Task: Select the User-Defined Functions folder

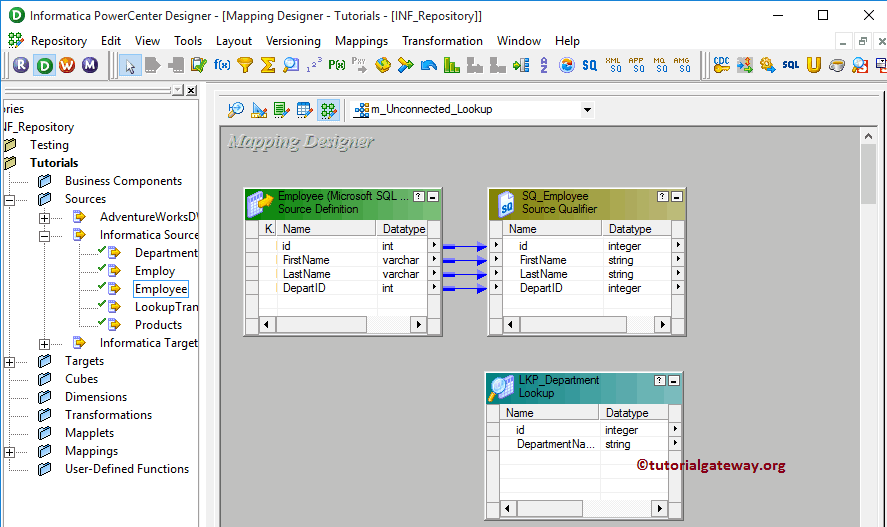Action: pyautogui.click(x=127, y=469)
